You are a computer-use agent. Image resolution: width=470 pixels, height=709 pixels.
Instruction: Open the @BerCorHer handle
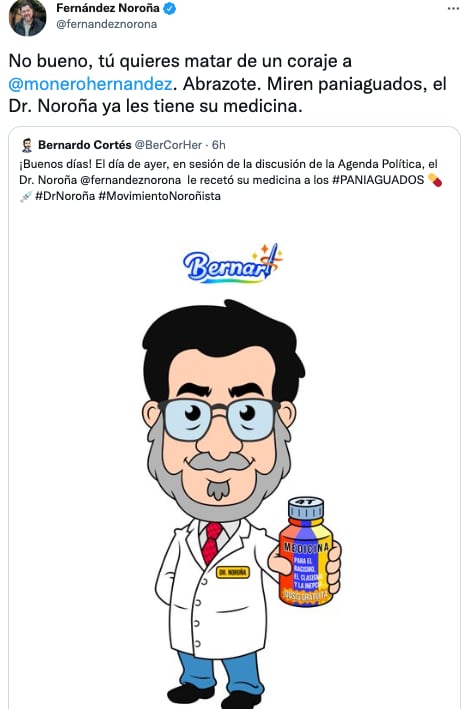pyautogui.click(x=168, y=145)
